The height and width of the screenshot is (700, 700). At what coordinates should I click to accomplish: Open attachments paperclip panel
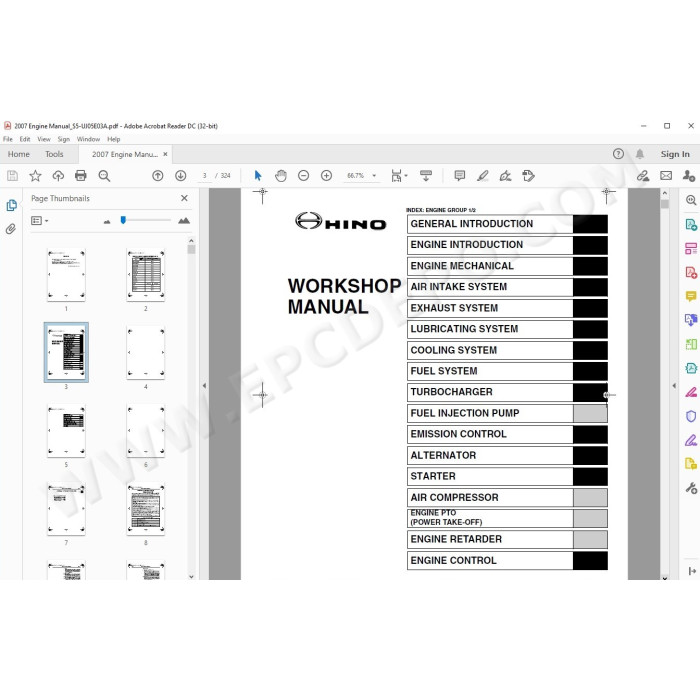(x=11, y=229)
